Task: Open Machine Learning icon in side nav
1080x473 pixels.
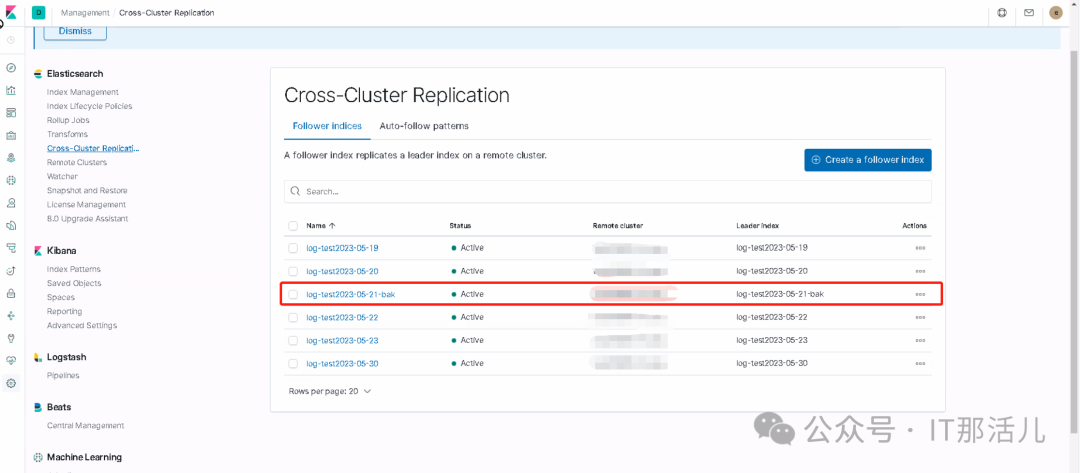Action: coord(11,180)
